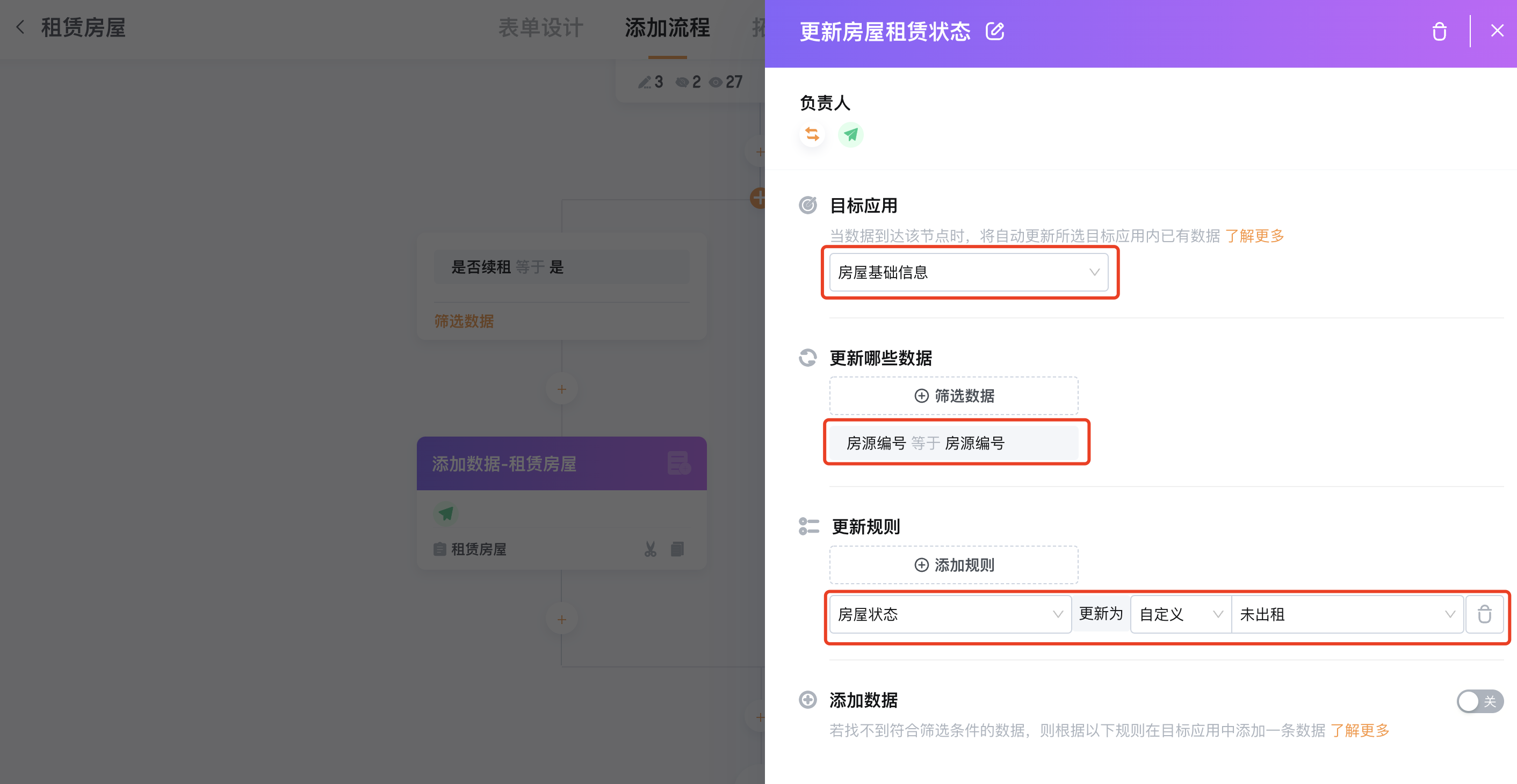
Task: Open 了解更多 link under 添加数据
Action: (1360, 730)
